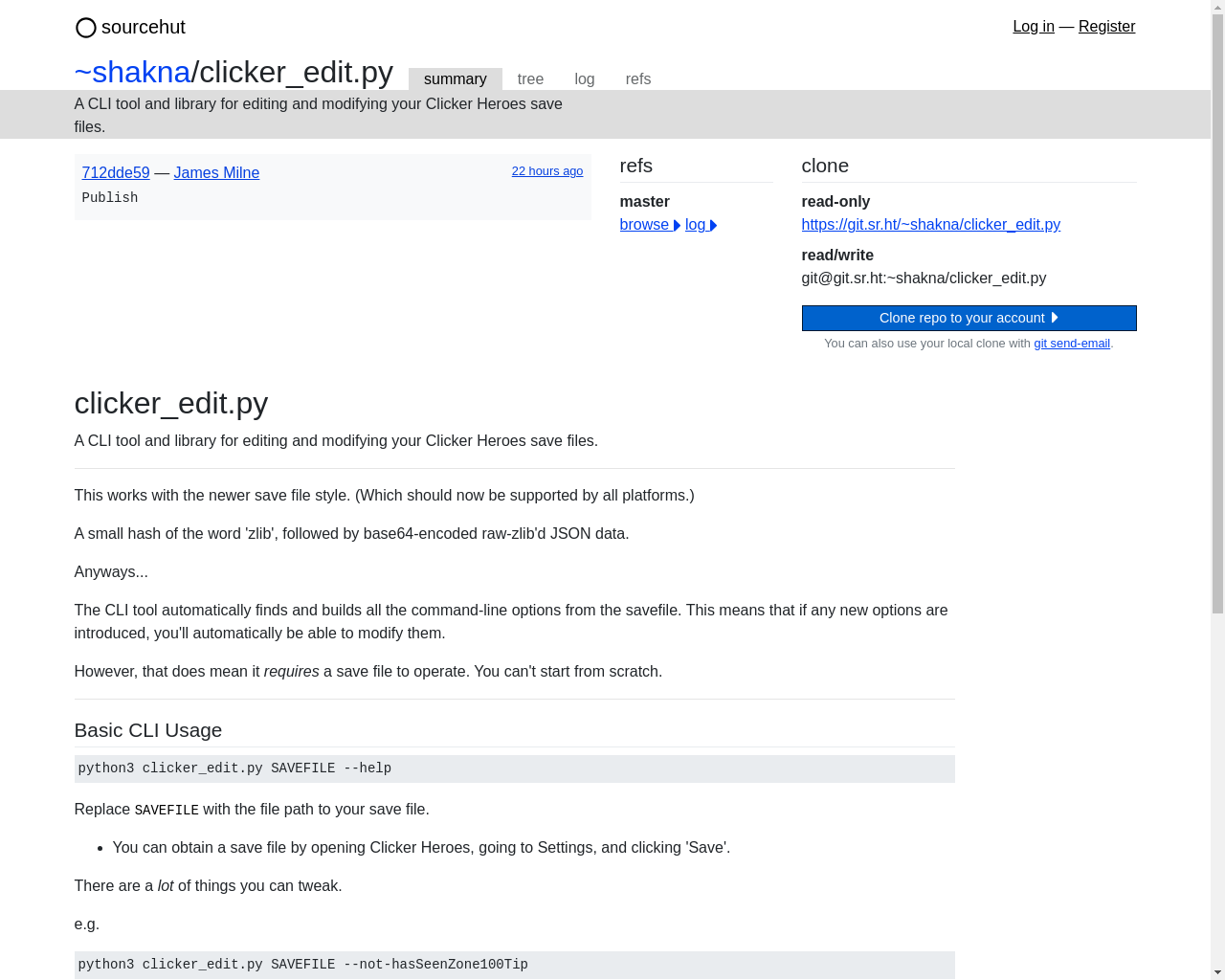Click the caret icon on Clone repo button
1225x980 pixels.
tap(1055, 318)
